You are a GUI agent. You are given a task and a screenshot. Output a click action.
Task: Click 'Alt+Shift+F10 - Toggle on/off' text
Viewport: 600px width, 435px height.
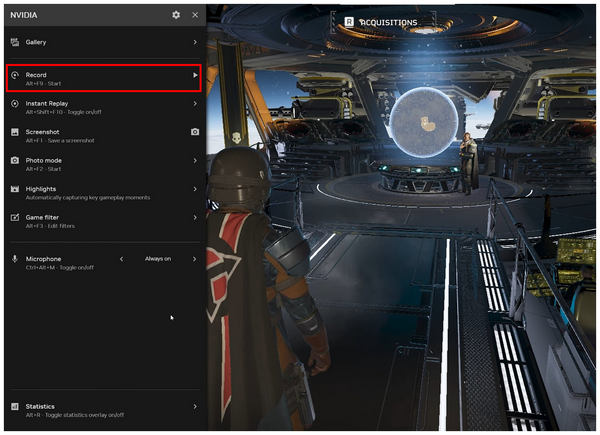click(x=64, y=112)
